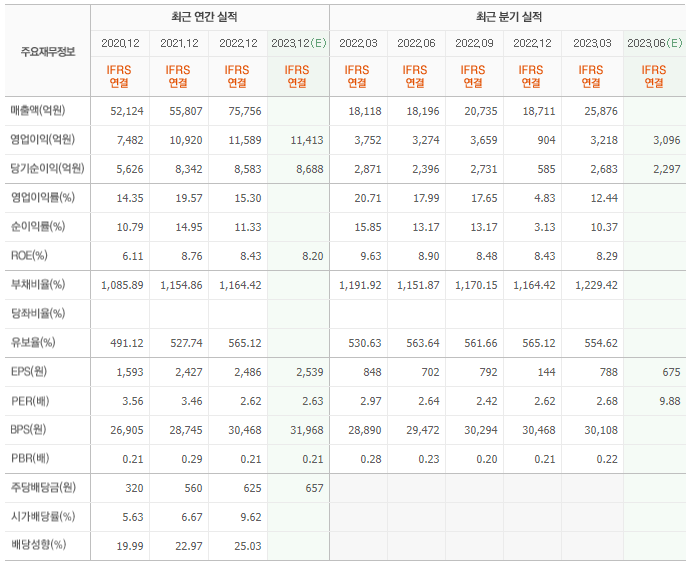Click the quarterly operating profit estimate 3,096
Viewport: 690px width, 563px height.
click(667, 140)
